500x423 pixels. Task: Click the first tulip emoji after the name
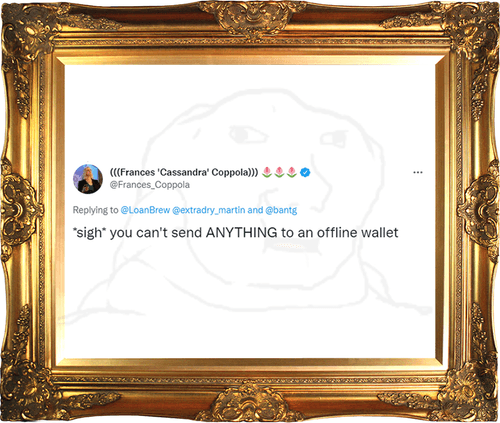tap(266, 172)
